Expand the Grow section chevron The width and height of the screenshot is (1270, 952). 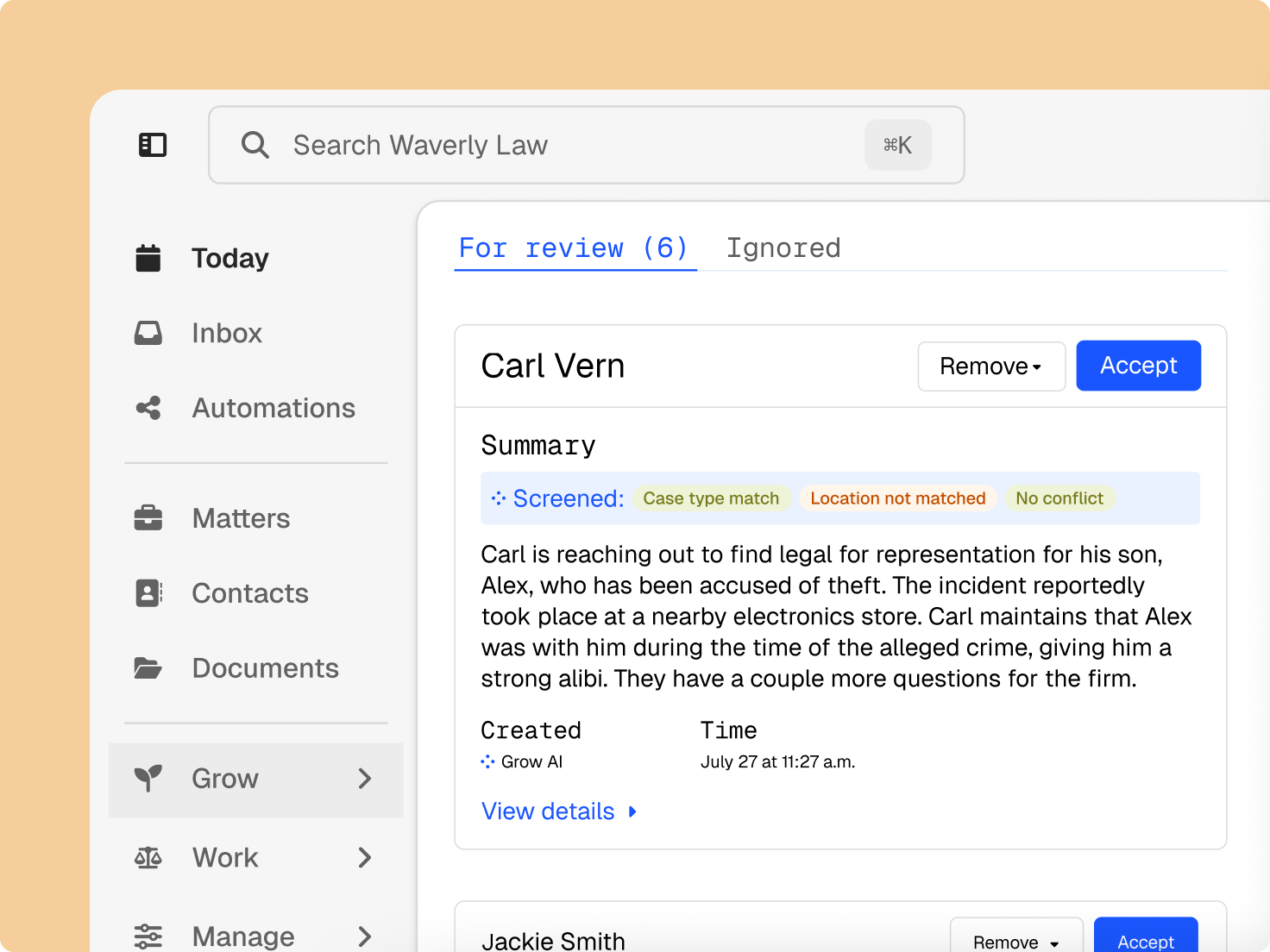click(x=365, y=779)
